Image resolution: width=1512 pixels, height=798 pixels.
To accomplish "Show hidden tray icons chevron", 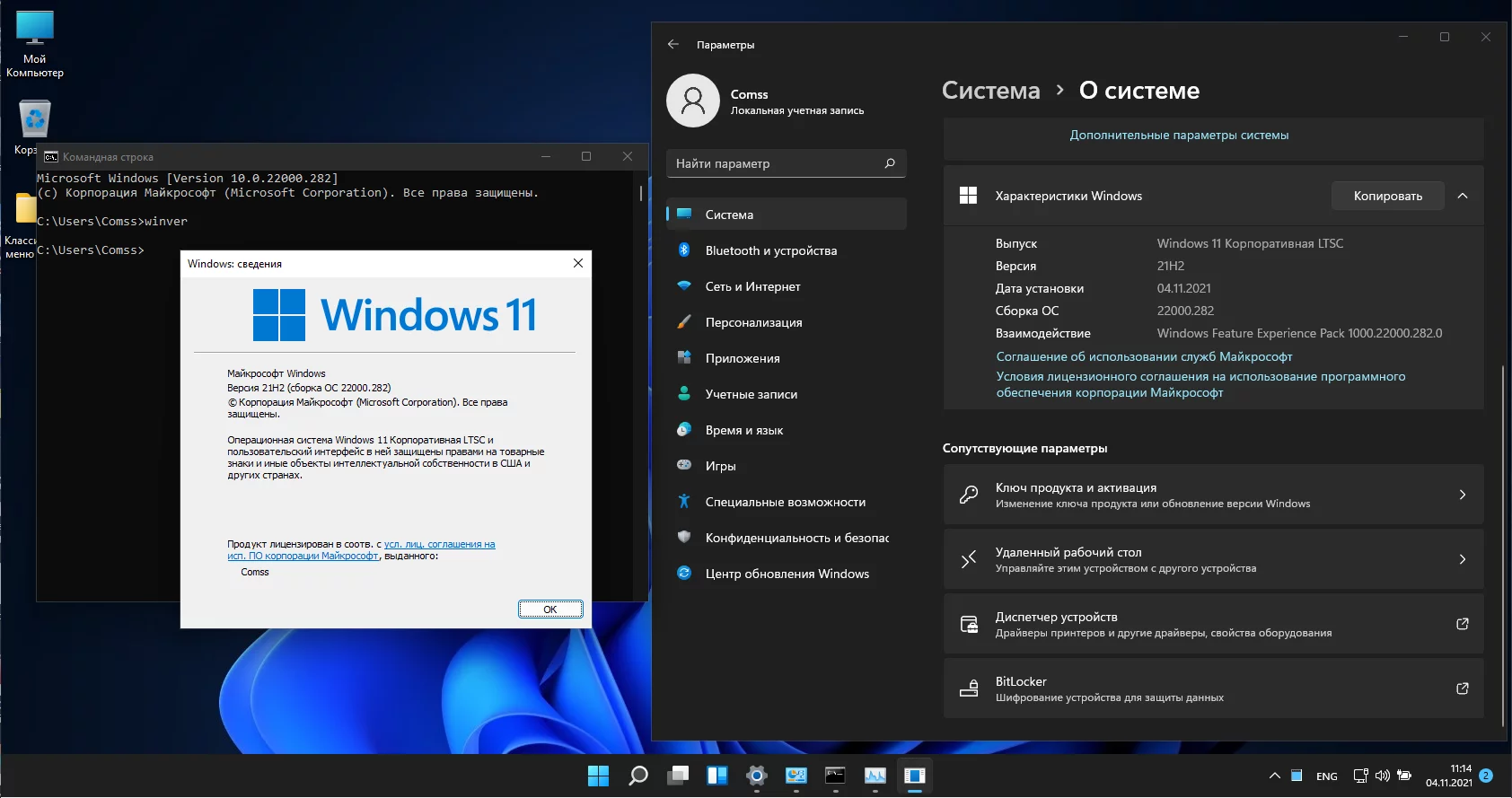I will coord(1274,776).
